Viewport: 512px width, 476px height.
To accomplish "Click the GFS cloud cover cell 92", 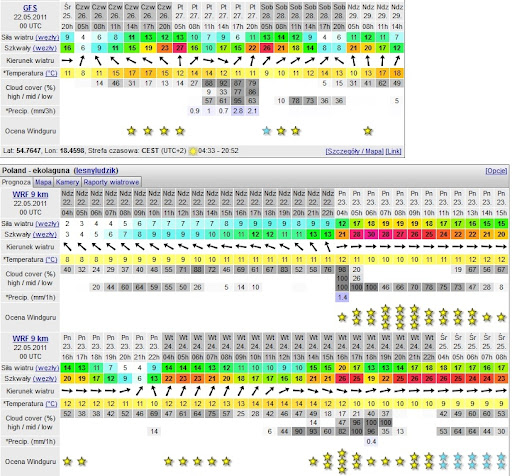I will pos(223,83).
